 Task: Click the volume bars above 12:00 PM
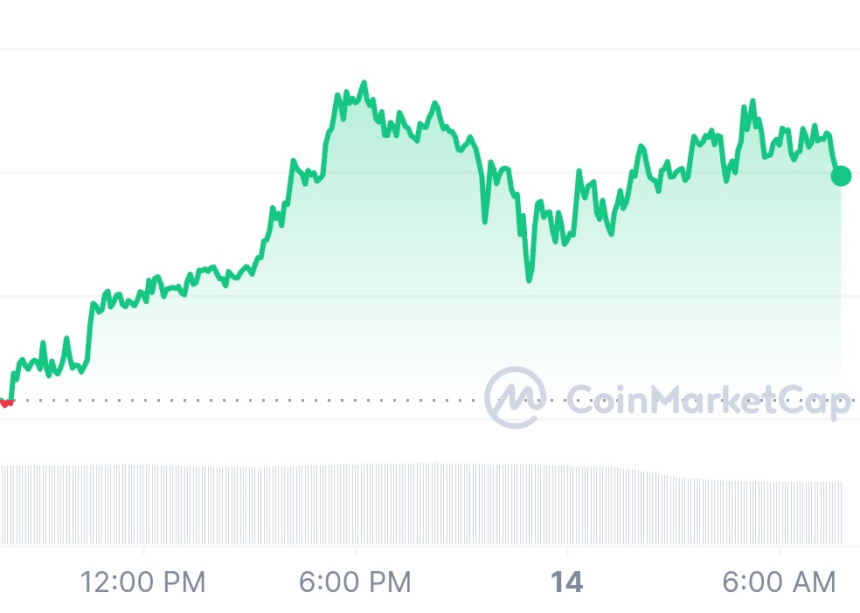click(144, 505)
